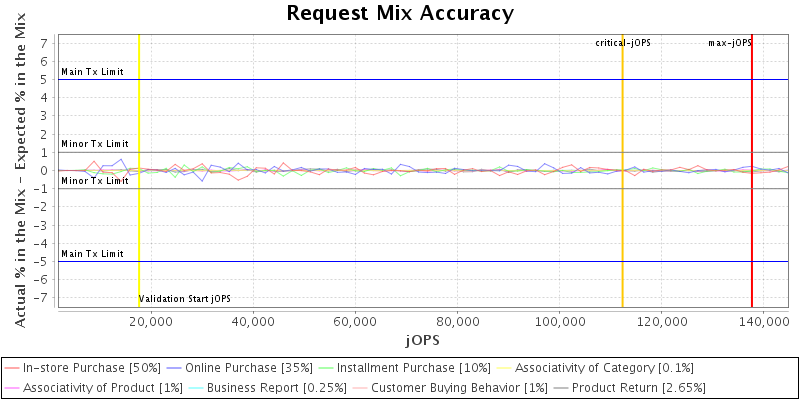Viewport: 800px width, 400px height.
Task: Click the Request Mix Accuracy chart title
Action: click(x=400, y=13)
